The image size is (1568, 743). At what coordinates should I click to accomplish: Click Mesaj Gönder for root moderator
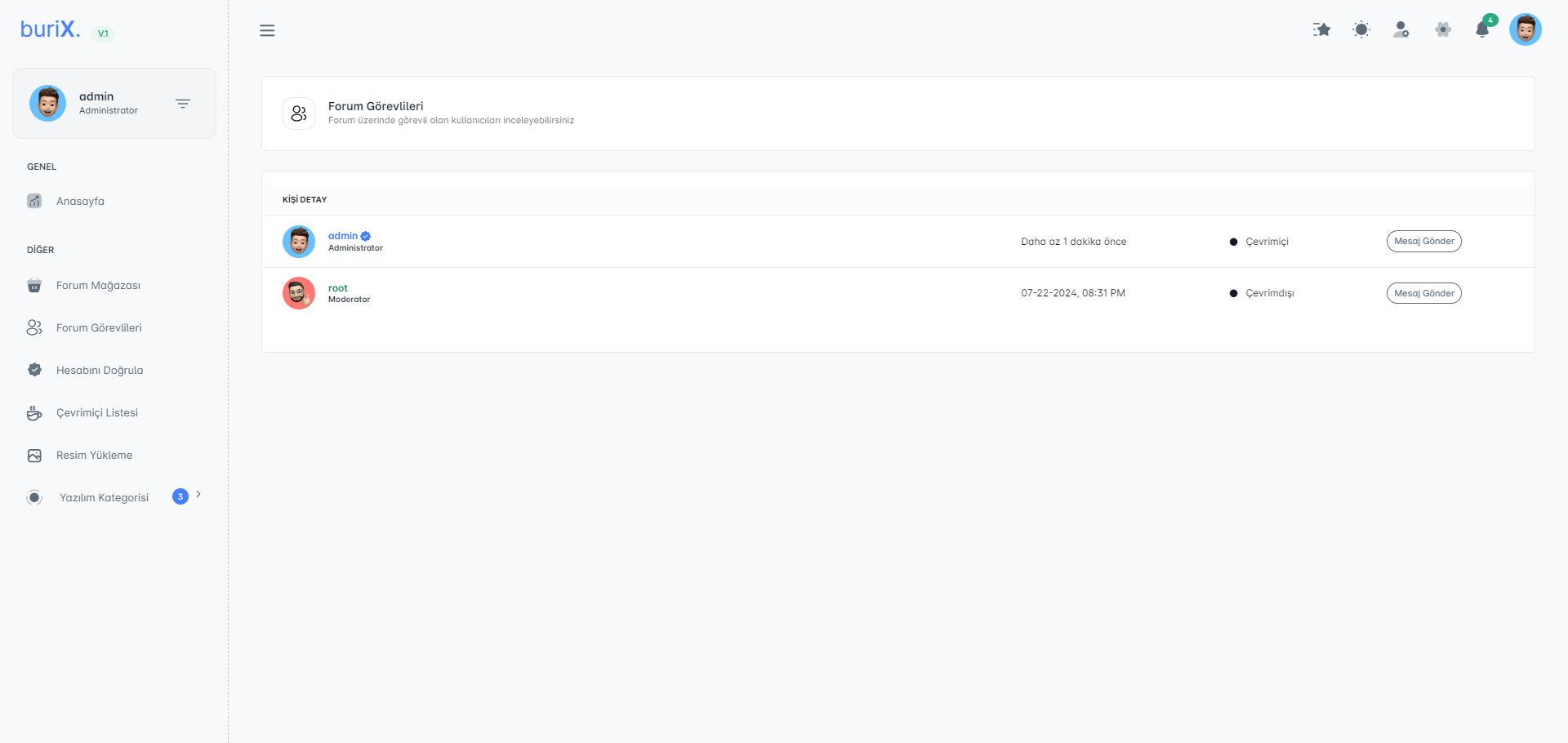point(1423,293)
